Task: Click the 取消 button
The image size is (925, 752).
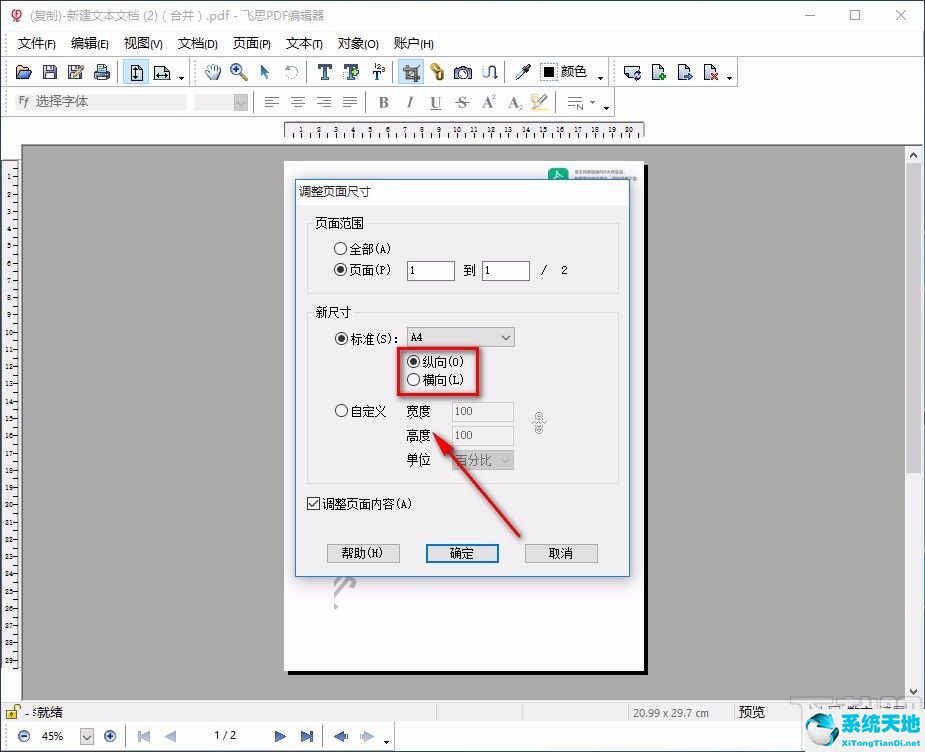Action: (x=561, y=553)
